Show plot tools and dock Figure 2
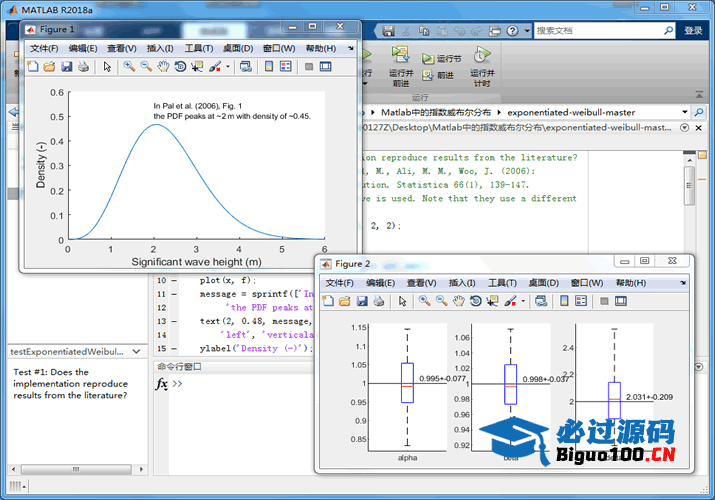This screenshot has width=715, height=500. [621, 301]
